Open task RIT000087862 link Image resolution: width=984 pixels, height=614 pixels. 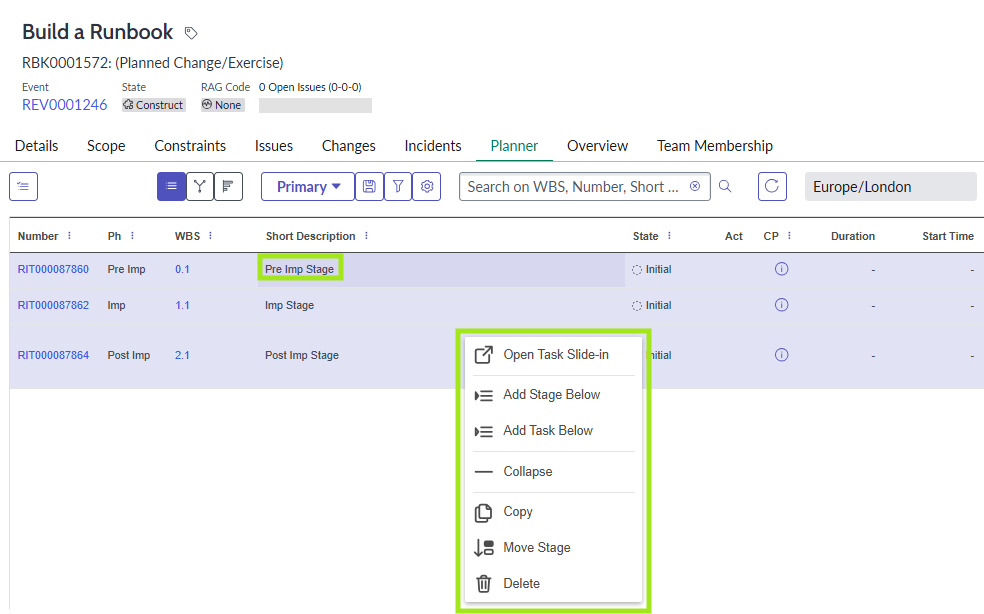[x=53, y=305]
